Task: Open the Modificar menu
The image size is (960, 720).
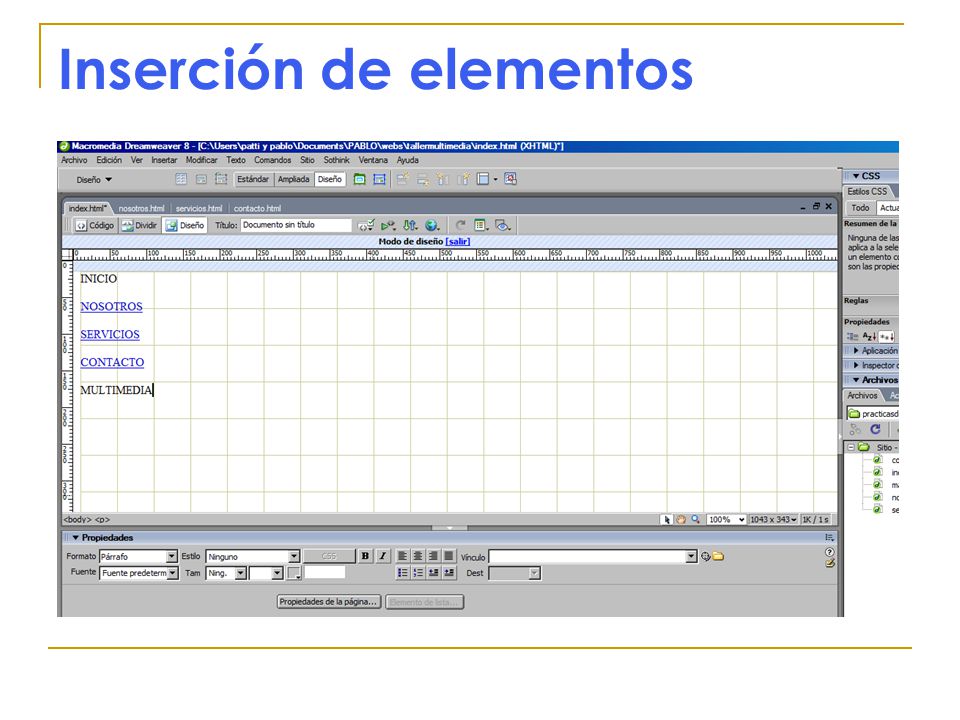Action: click(x=201, y=160)
